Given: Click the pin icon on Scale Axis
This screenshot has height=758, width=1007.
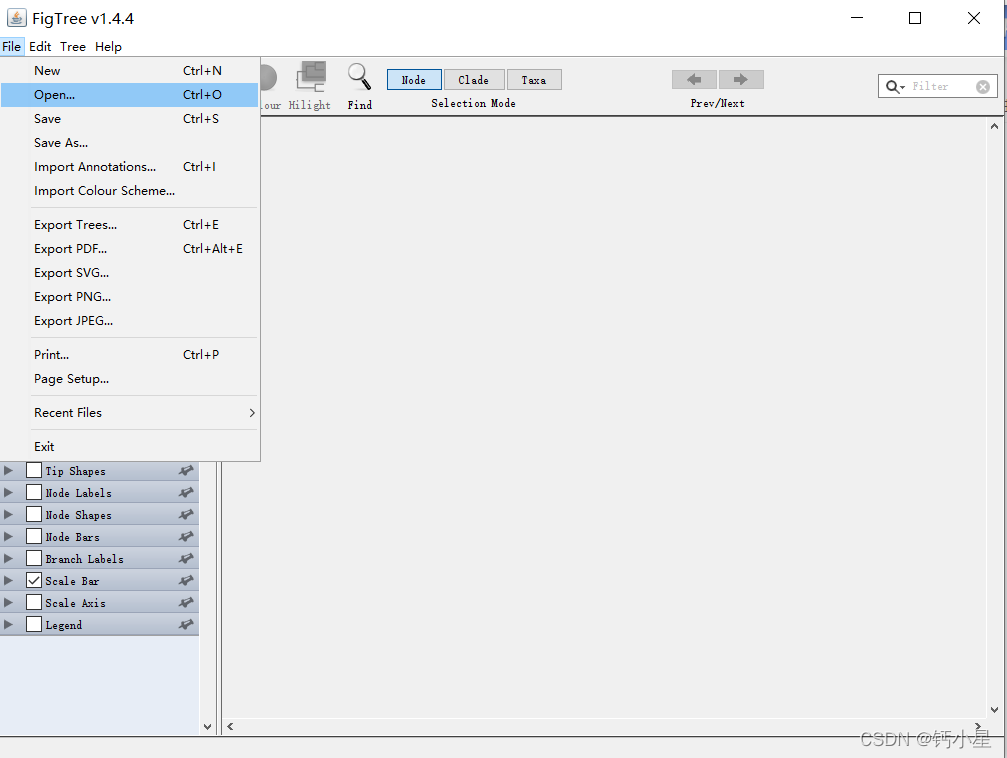Looking at the screenshot, I should click(x=186, y=603).
